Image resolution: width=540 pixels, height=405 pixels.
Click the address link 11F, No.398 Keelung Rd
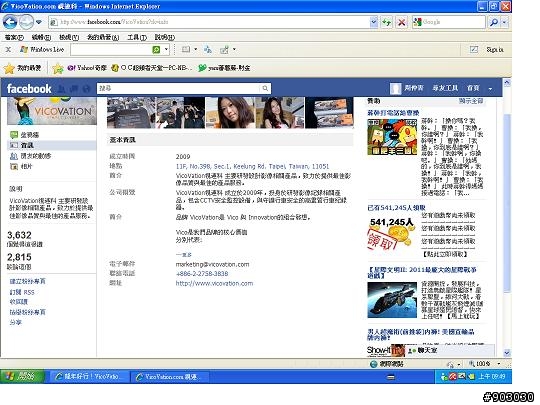click(x=252, y=167)
